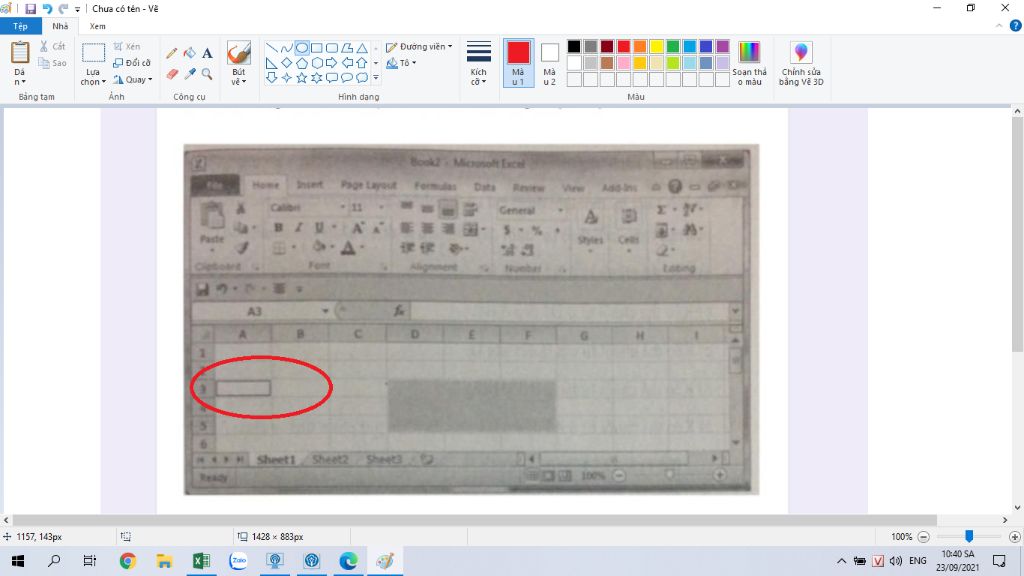Viewport: 1024px width, 576px height.
Task: Open the Customize Quick Access Toolbar arrow
Action: point(77,9)
